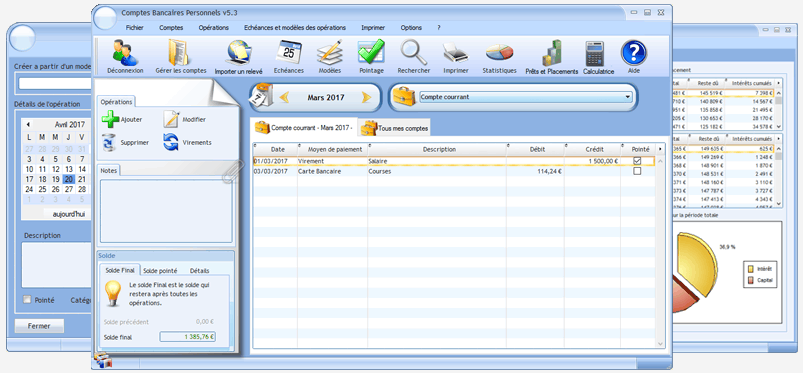Click the transactions table scroll down arrow

(660, 344)
